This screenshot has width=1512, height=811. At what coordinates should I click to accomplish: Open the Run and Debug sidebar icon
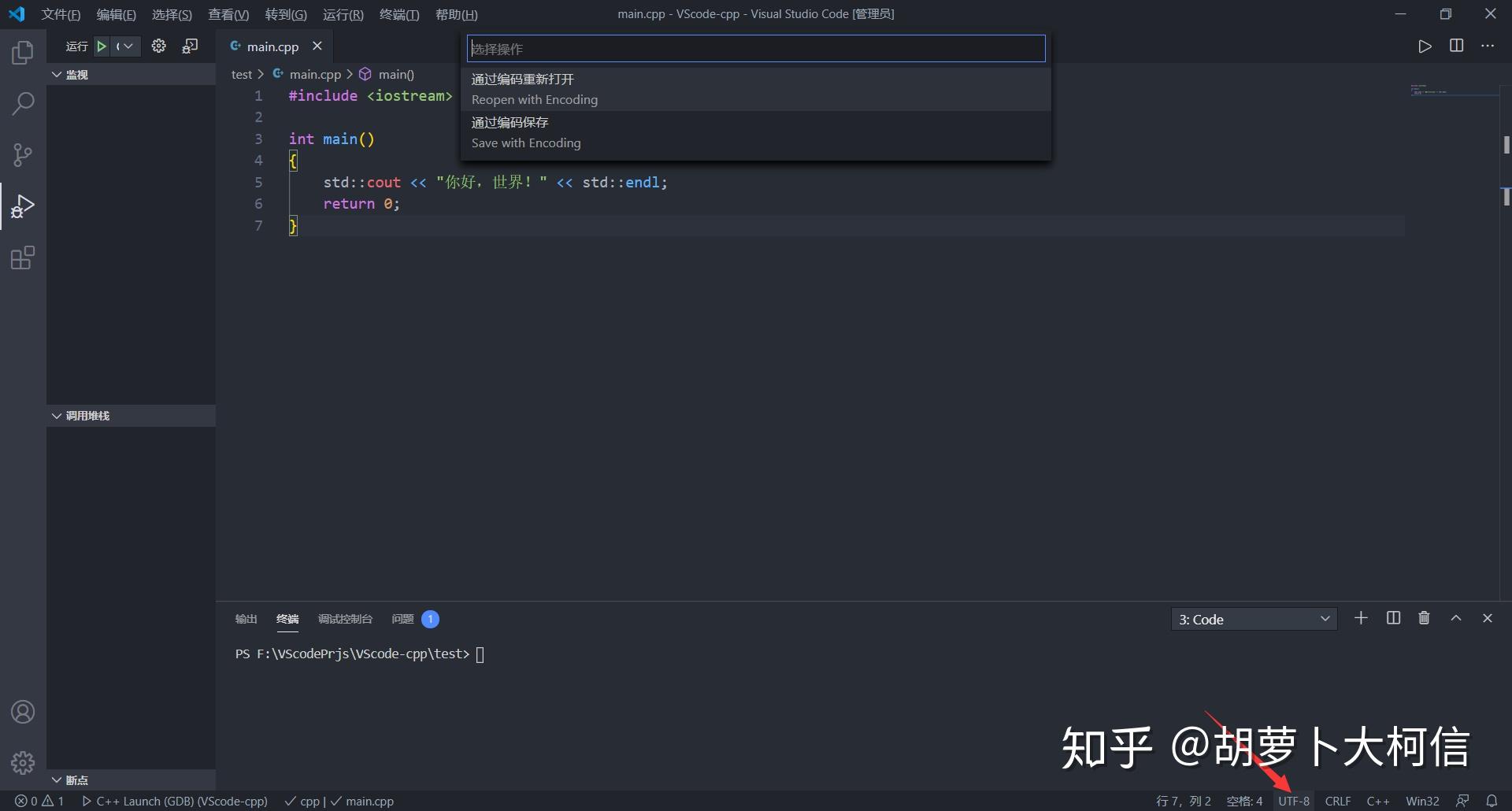point(23,206)
